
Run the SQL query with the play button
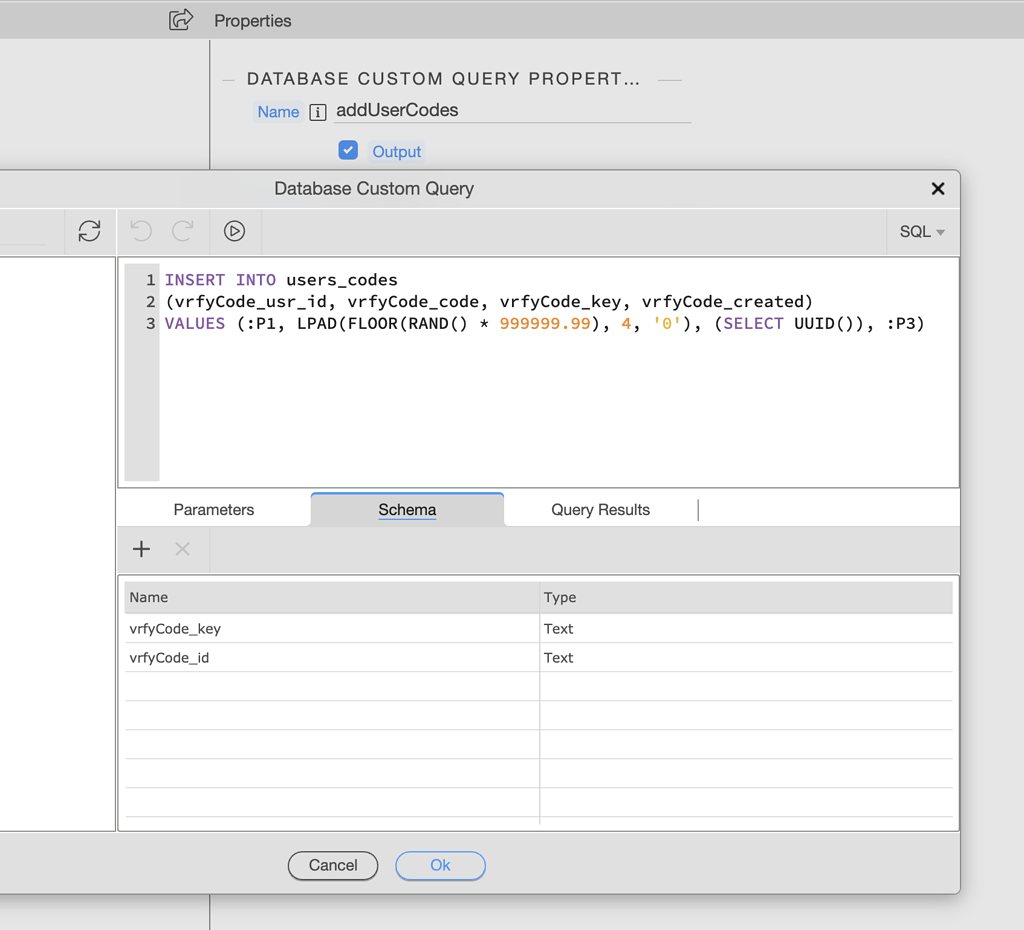pos(235,231)
